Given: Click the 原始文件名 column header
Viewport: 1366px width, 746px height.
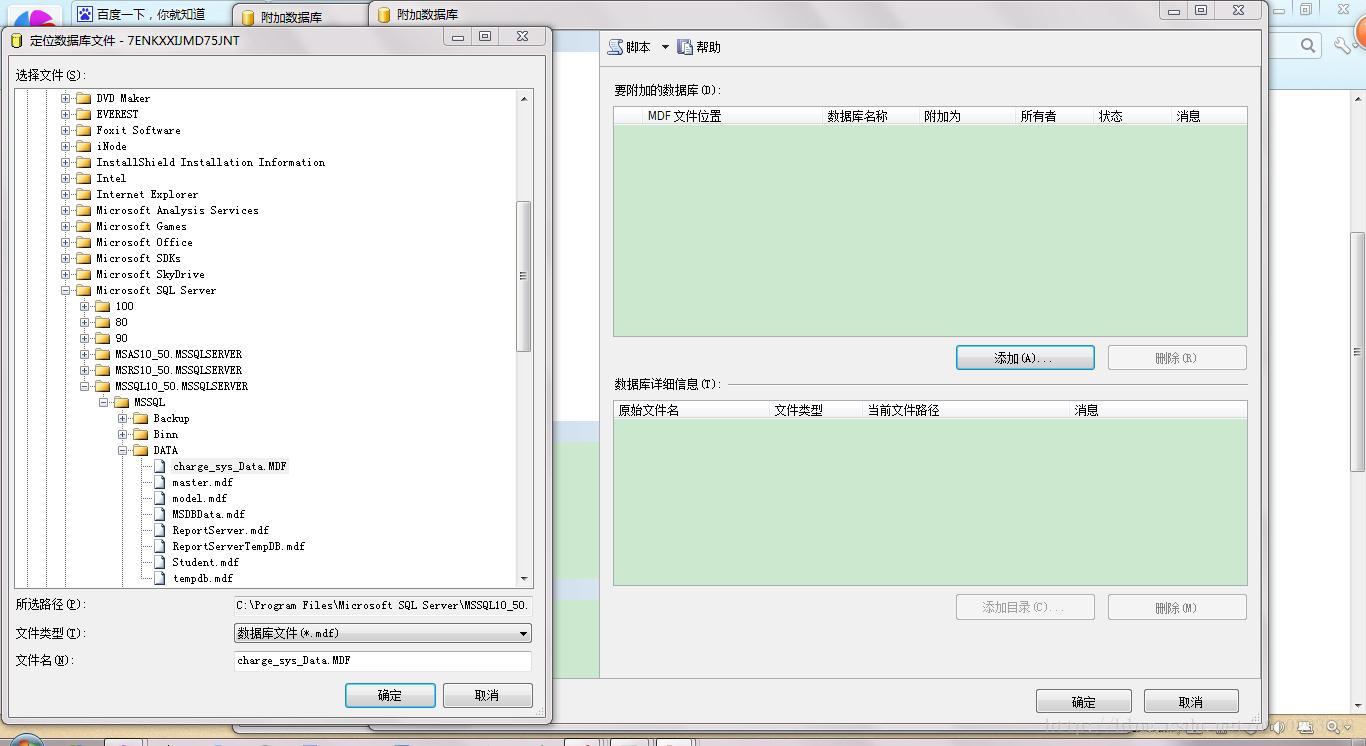Looking at the screenshot, I should point(692,410).
